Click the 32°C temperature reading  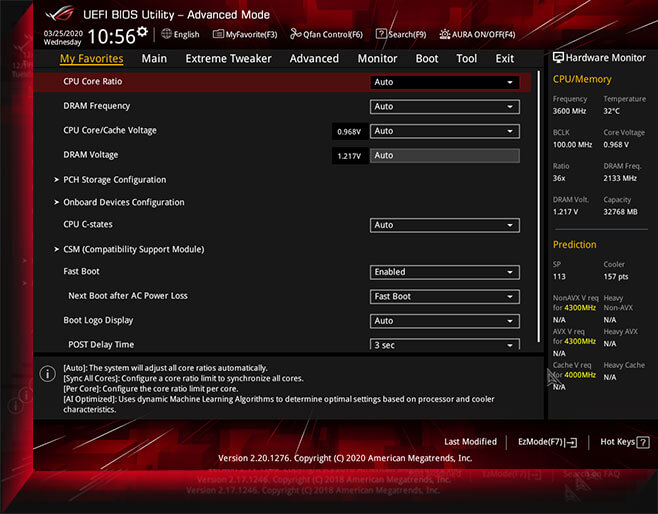point(611,111)
